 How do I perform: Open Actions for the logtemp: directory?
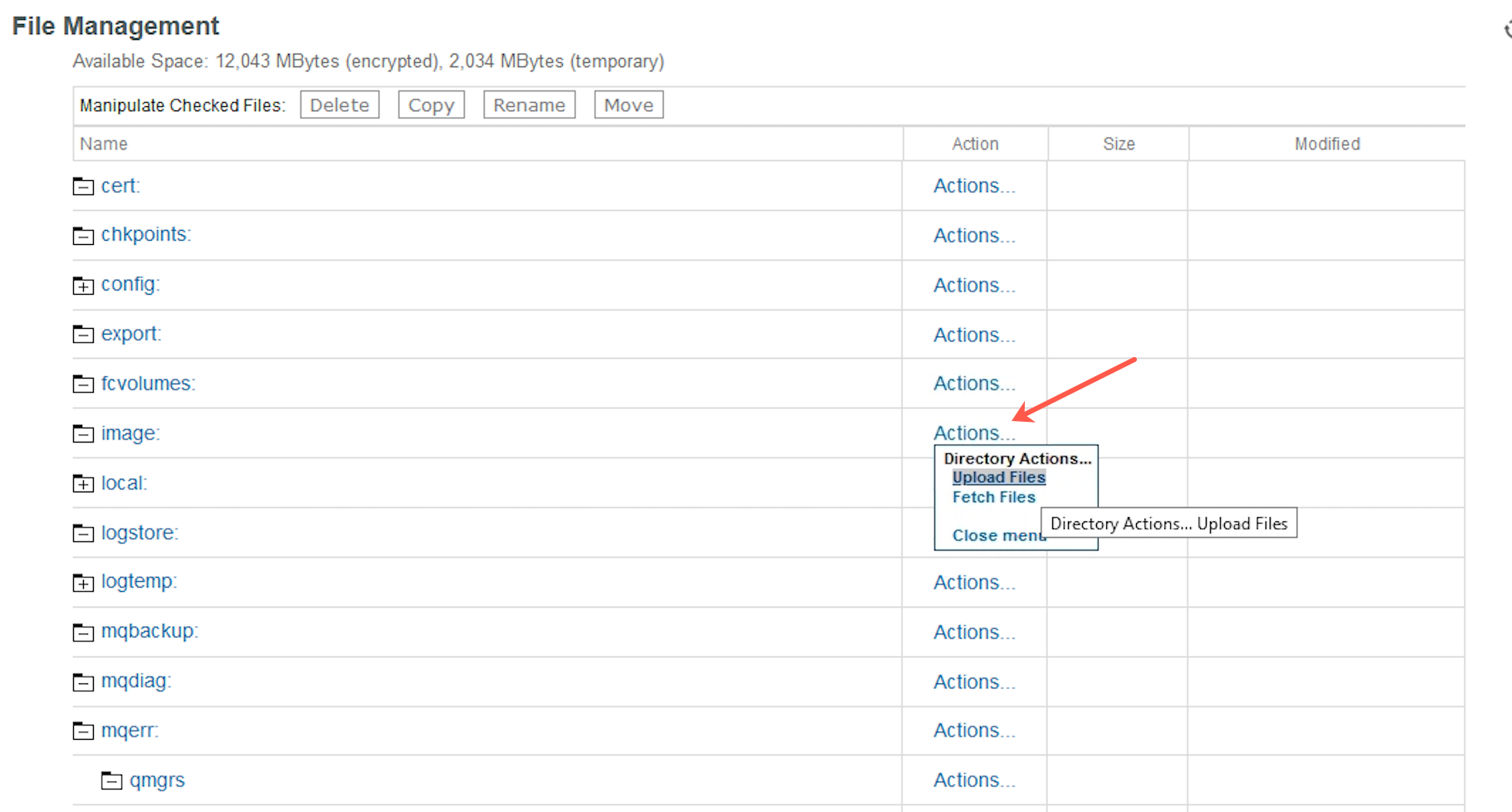coord(974,583)
